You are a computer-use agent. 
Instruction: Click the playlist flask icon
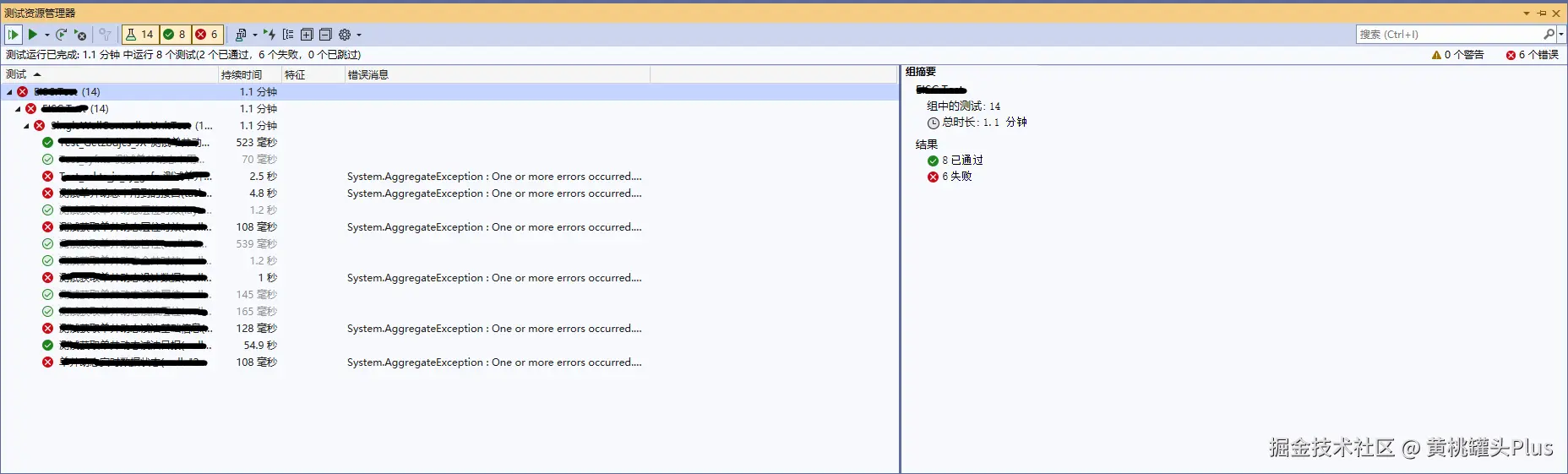(x=241, y=35)
